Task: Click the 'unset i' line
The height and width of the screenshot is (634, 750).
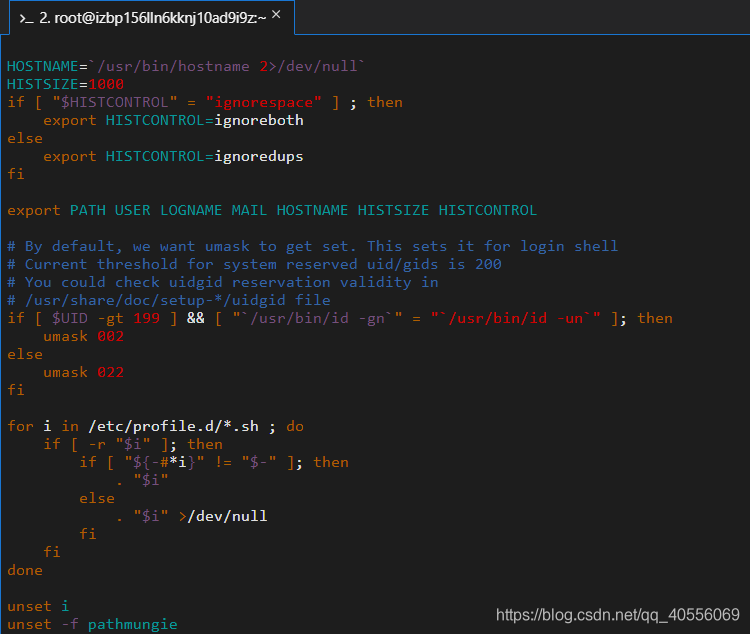Action: point(38,606)
